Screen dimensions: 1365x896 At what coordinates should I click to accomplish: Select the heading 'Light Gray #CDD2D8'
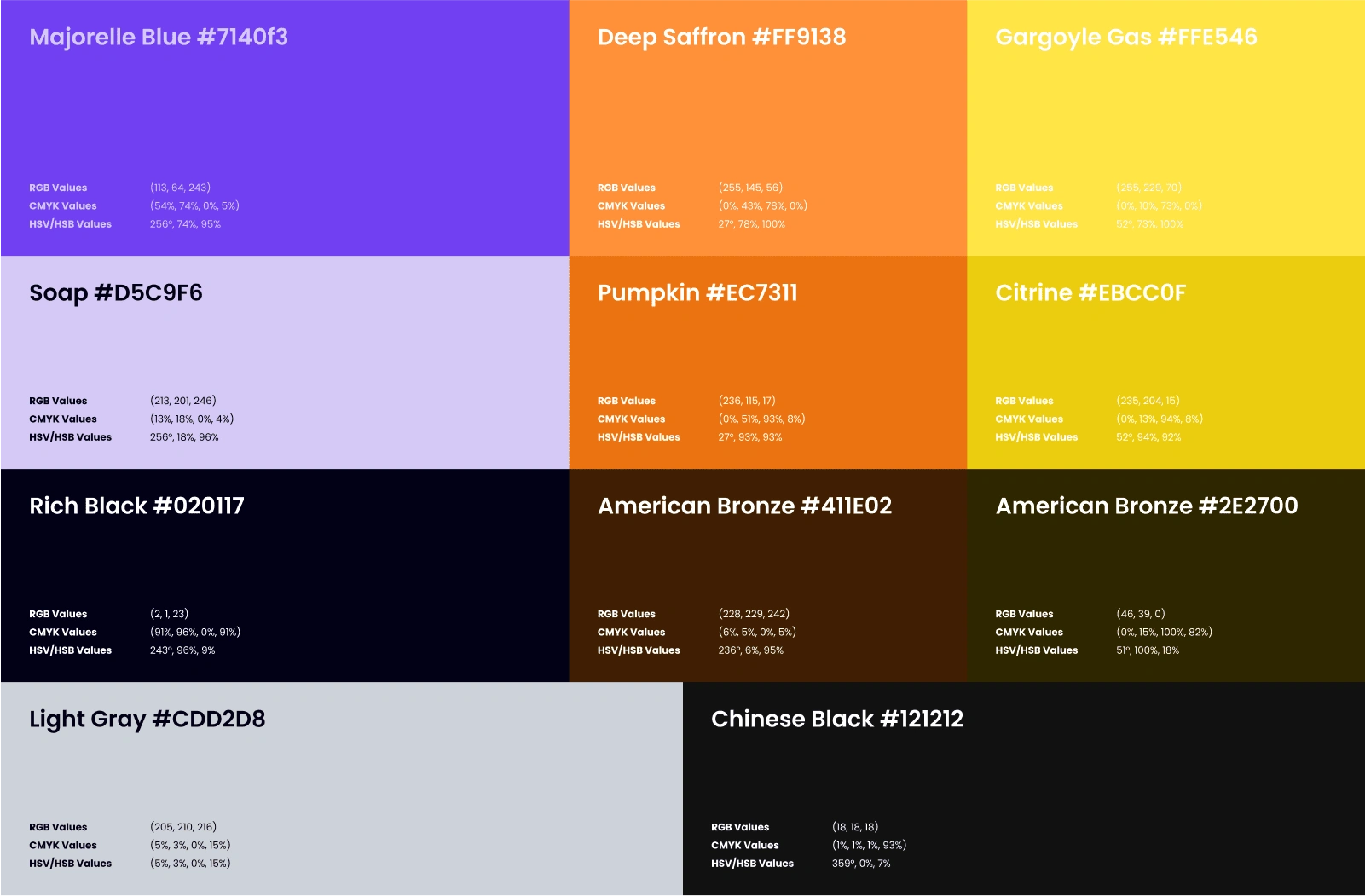(x=147, y=720)
